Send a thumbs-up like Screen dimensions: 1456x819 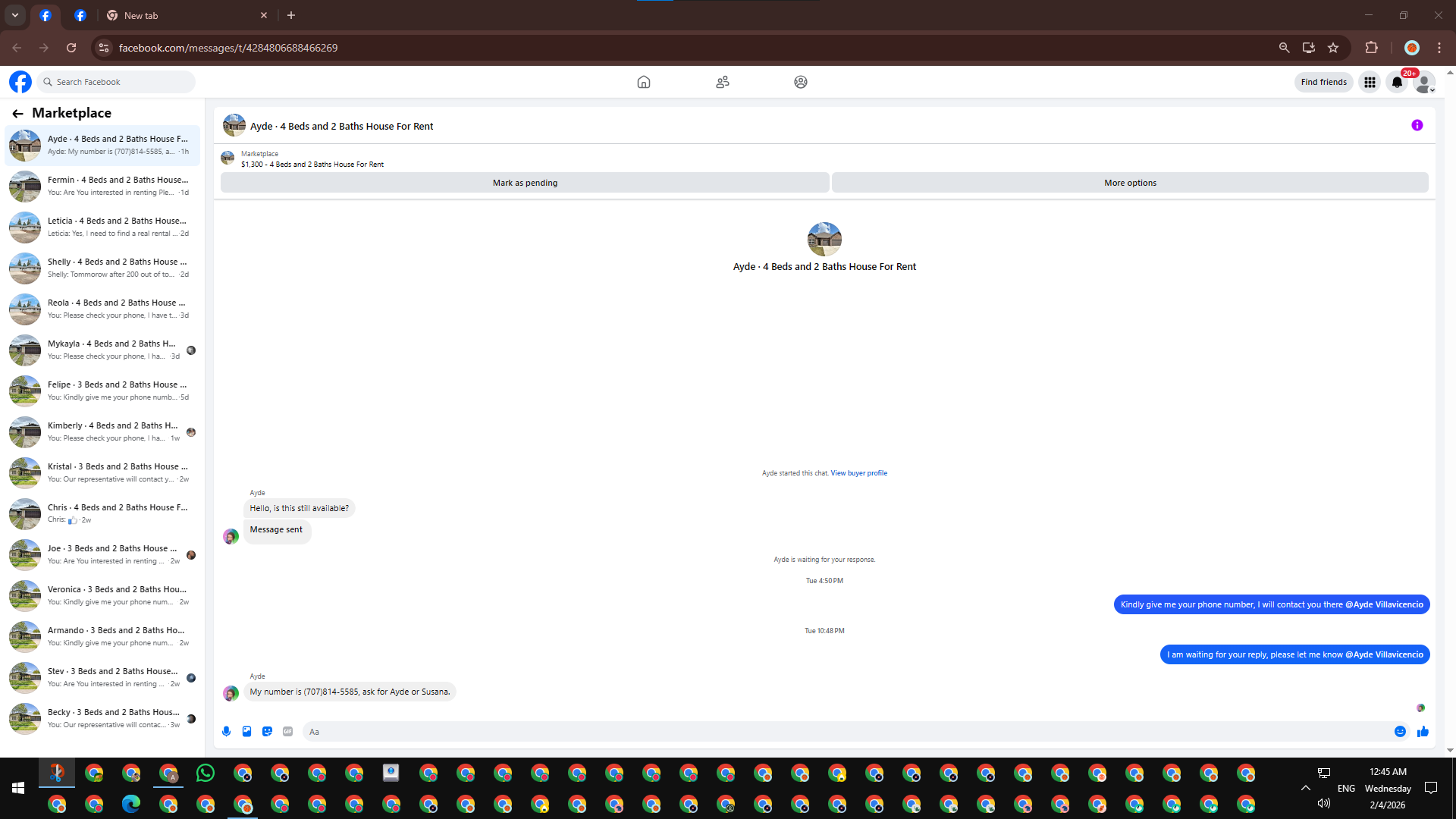click(x=1423, y=732)
